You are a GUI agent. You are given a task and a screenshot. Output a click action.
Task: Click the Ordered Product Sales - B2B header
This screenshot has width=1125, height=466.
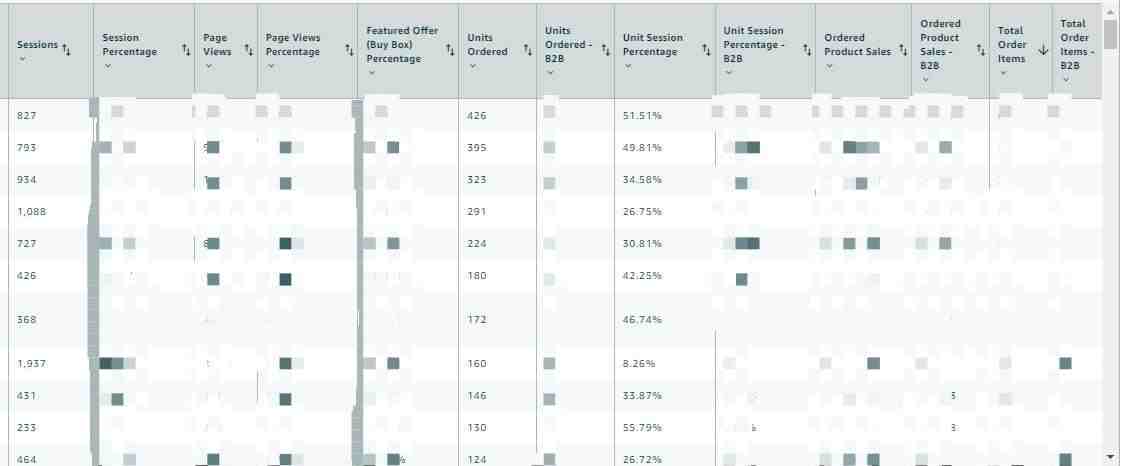pyautogui.click(x=942, y=44)
